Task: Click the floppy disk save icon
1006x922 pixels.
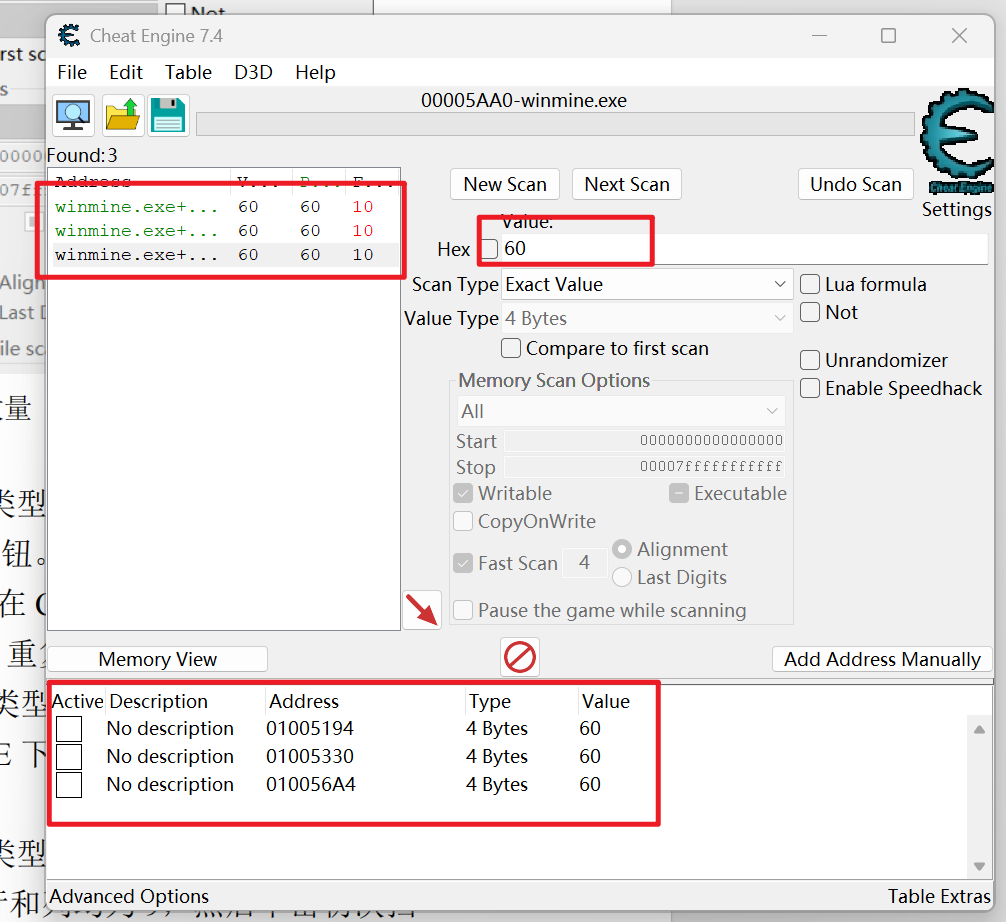Action: 169,115
